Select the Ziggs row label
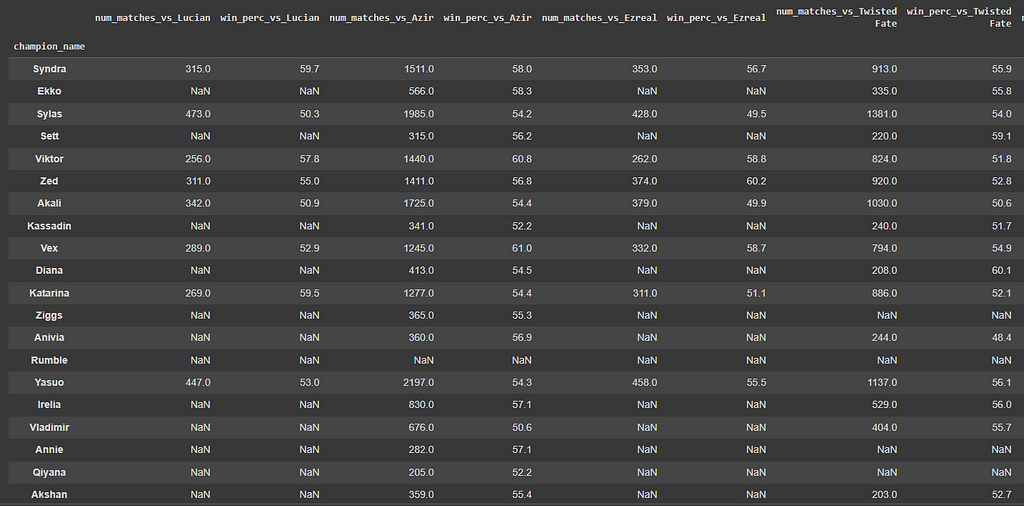This screenshot has width=1024, height=506. pos(49,316)
